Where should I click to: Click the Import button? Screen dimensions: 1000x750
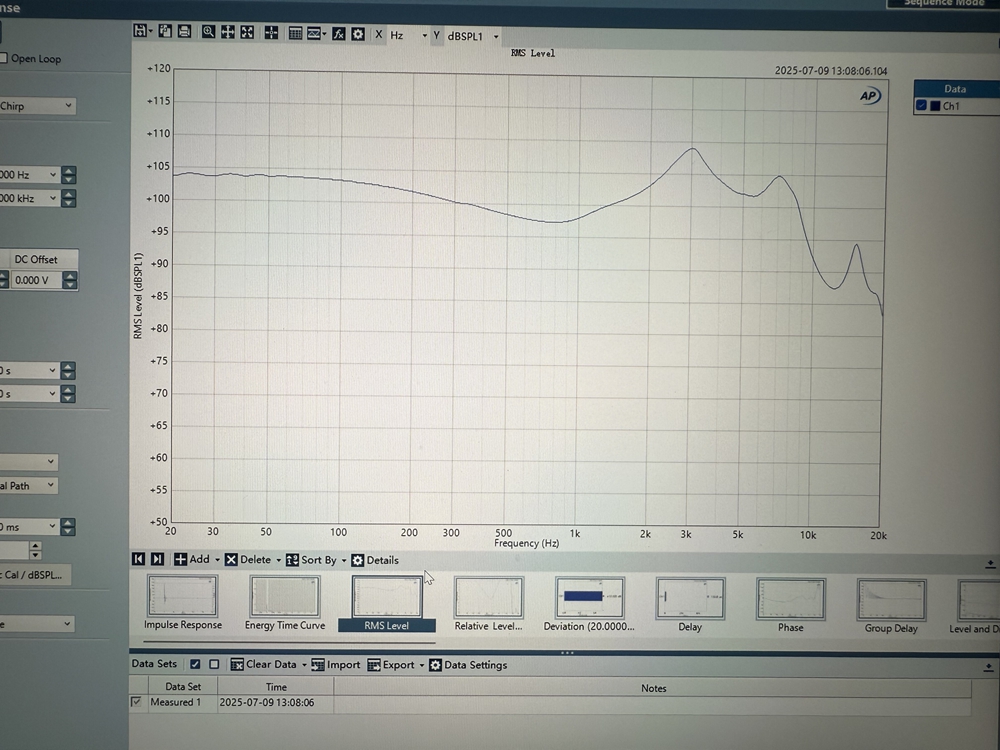click(x=335, y=665)
